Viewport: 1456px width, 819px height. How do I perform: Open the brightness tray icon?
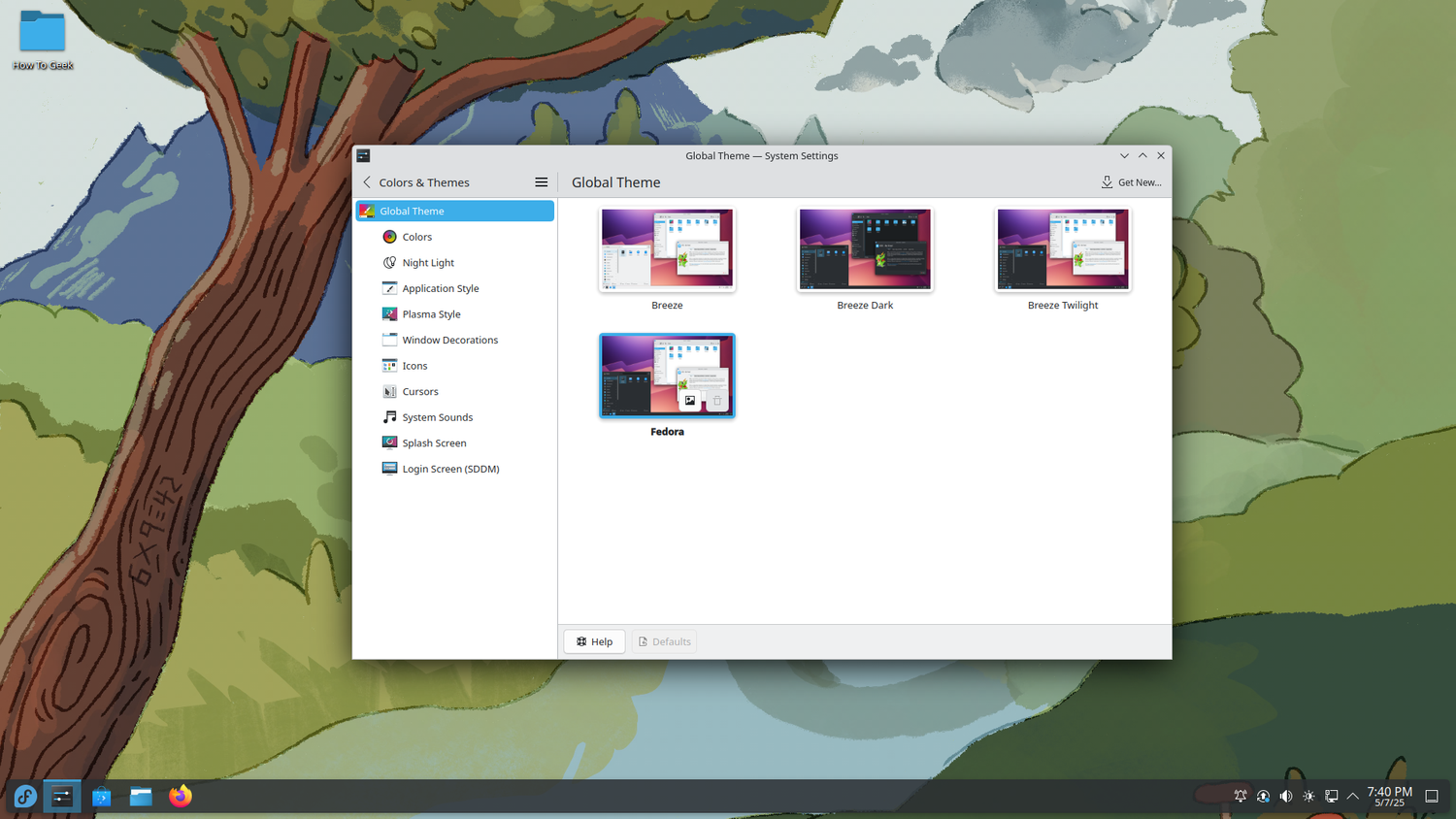1308,797
